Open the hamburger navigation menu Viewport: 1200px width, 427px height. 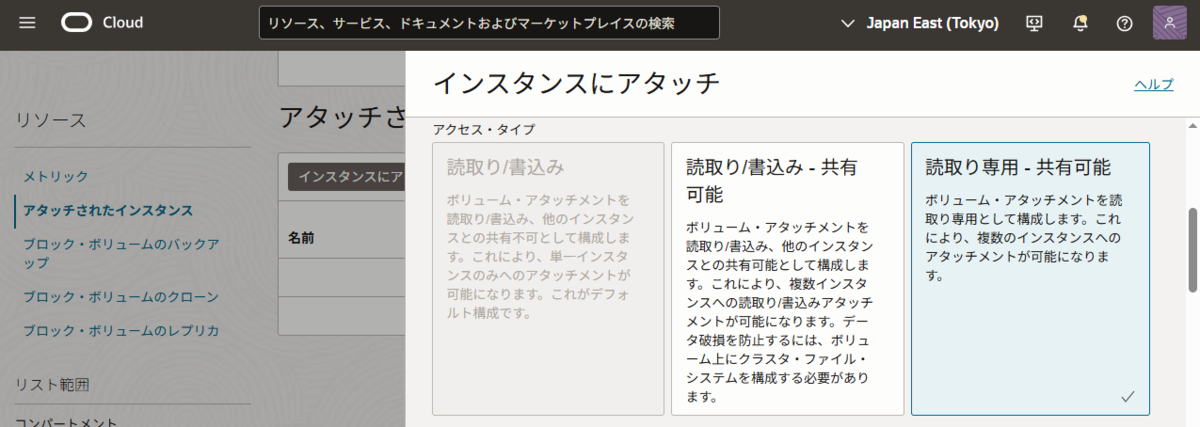click(27, 23)
